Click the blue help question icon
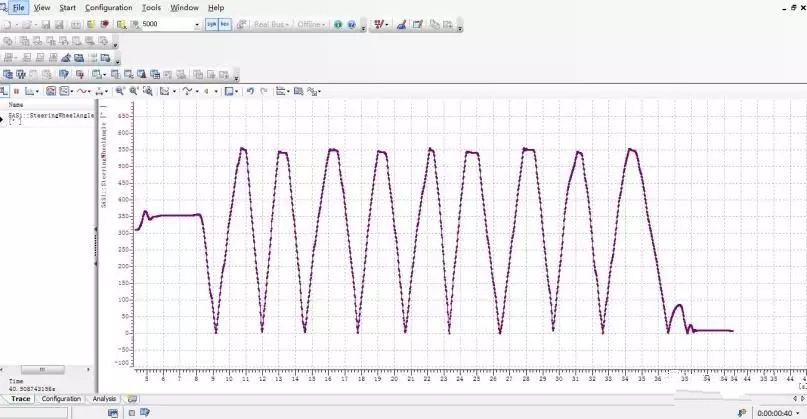 tap(351, 24)
